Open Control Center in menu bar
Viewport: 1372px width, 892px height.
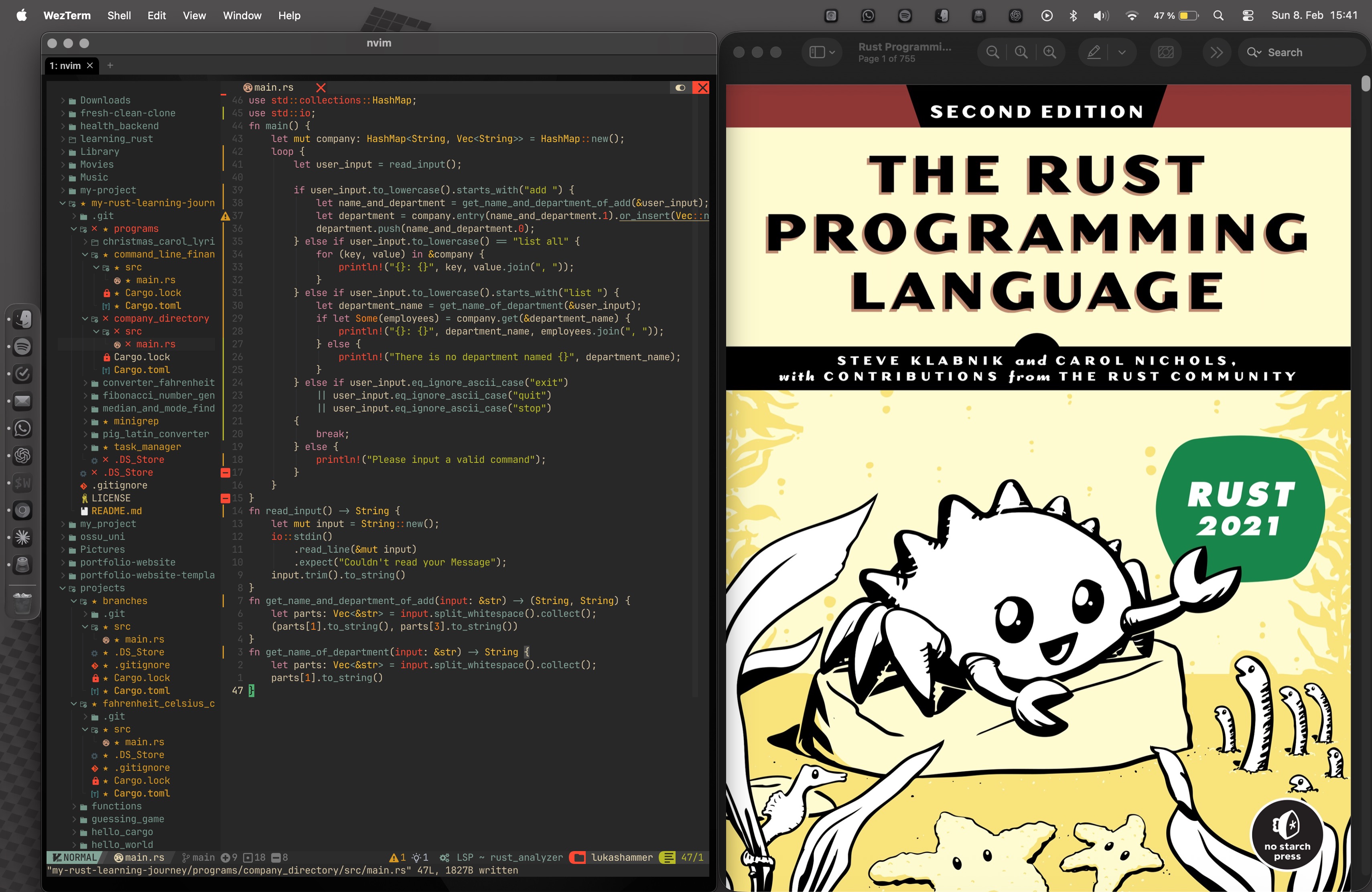(x=1248, y=16)
